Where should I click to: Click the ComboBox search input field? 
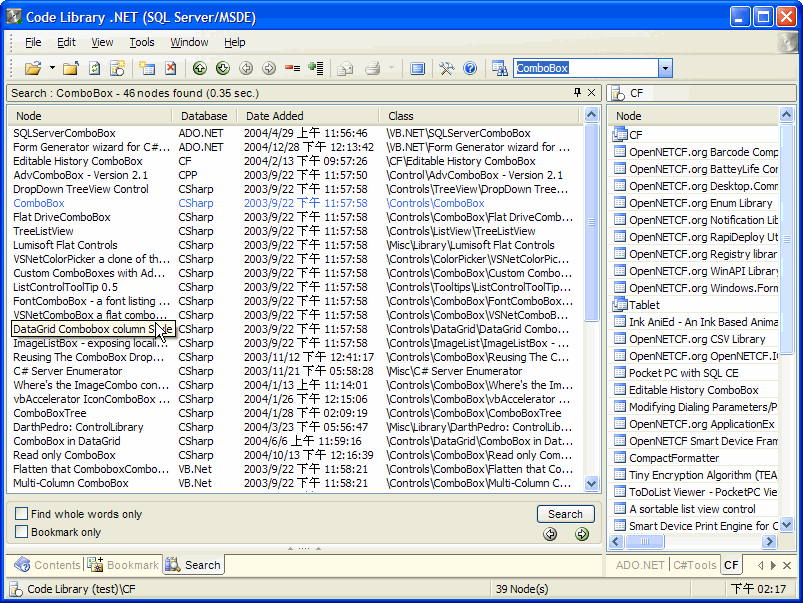[586, 68]
